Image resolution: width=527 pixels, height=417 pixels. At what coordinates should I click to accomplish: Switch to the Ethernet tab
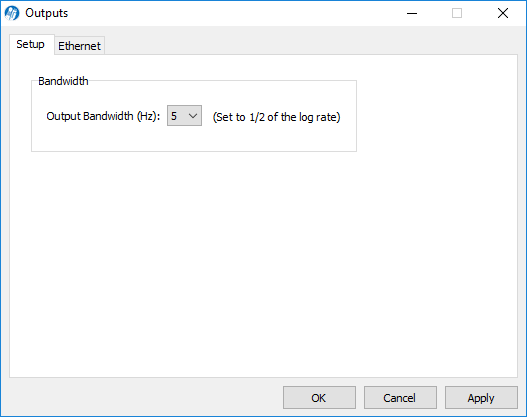(x=79, y=46)
